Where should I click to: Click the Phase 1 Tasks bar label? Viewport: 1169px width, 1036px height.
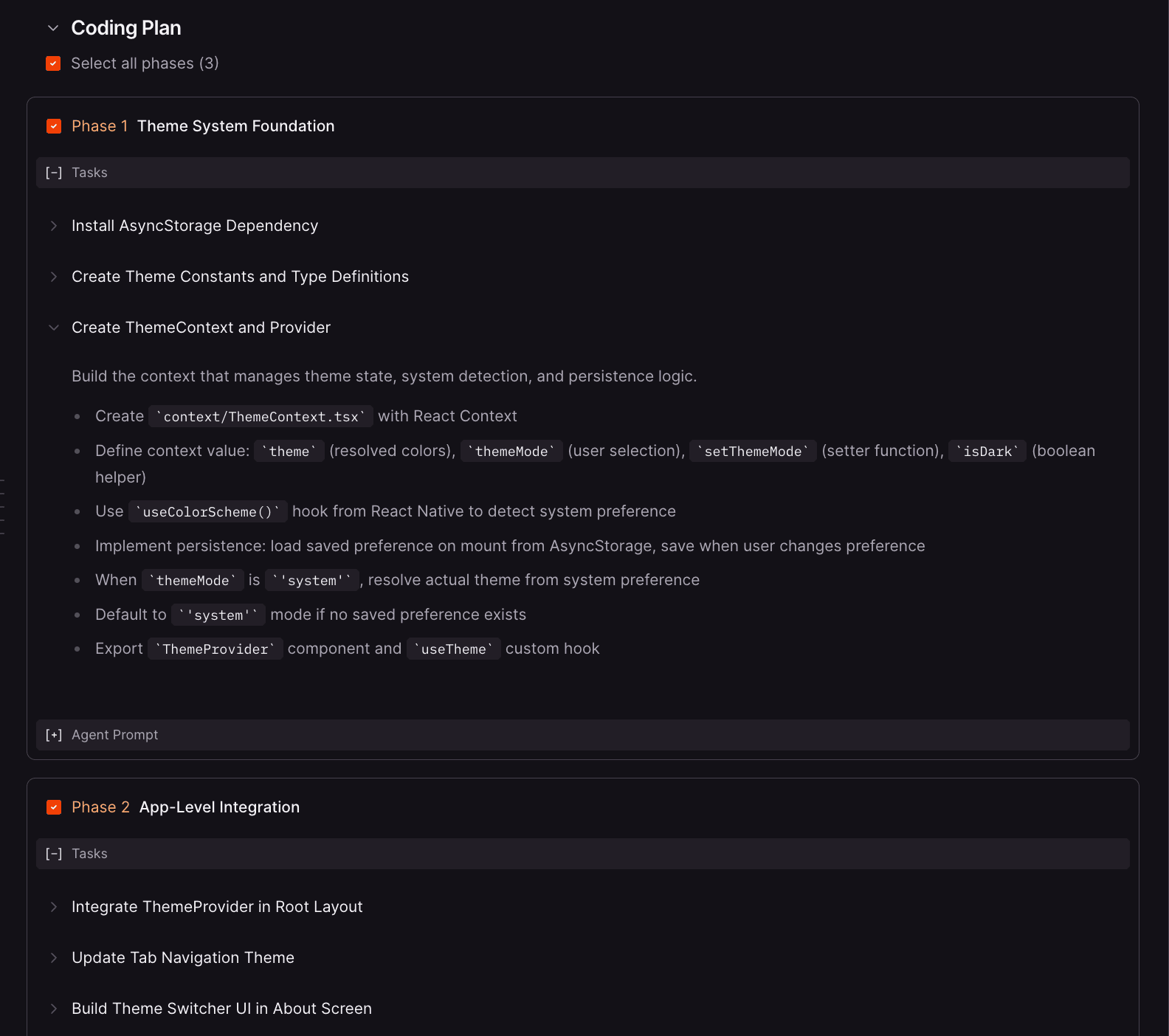click(x=89, y=173)
